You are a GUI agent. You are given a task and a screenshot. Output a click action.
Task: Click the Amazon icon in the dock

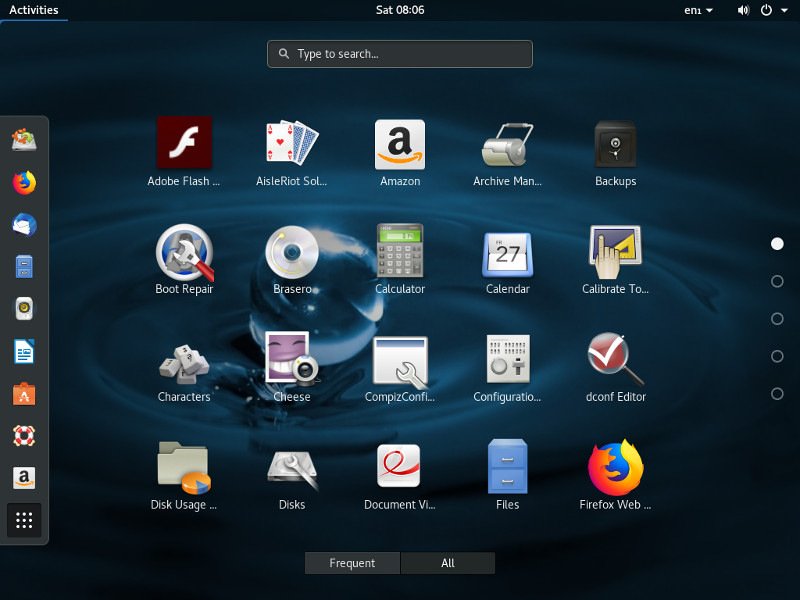pyautogui.click(x=24, y=478)
